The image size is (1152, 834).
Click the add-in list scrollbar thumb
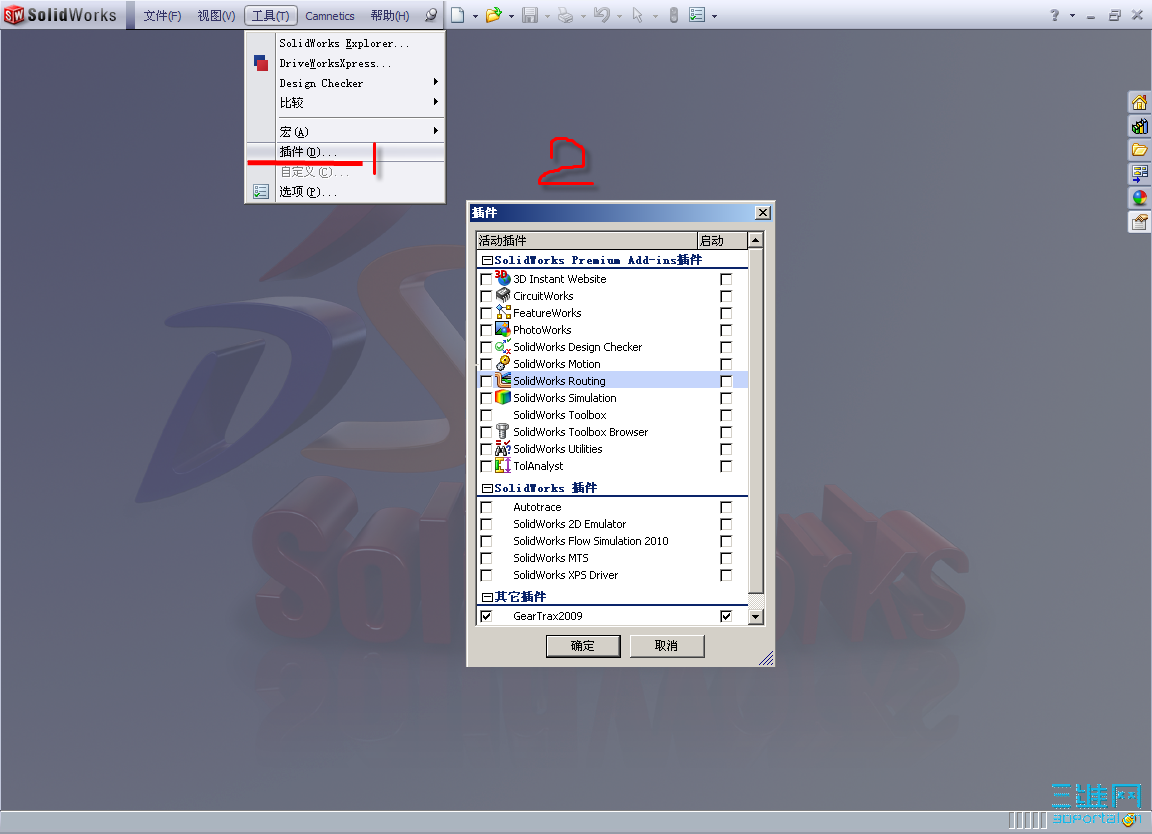[x=755, y=420]
